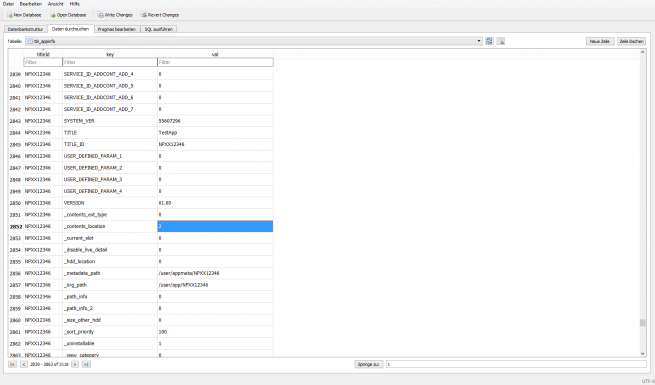
Task: Click the Write Changes toolbar icon
Action: point(101,15)
